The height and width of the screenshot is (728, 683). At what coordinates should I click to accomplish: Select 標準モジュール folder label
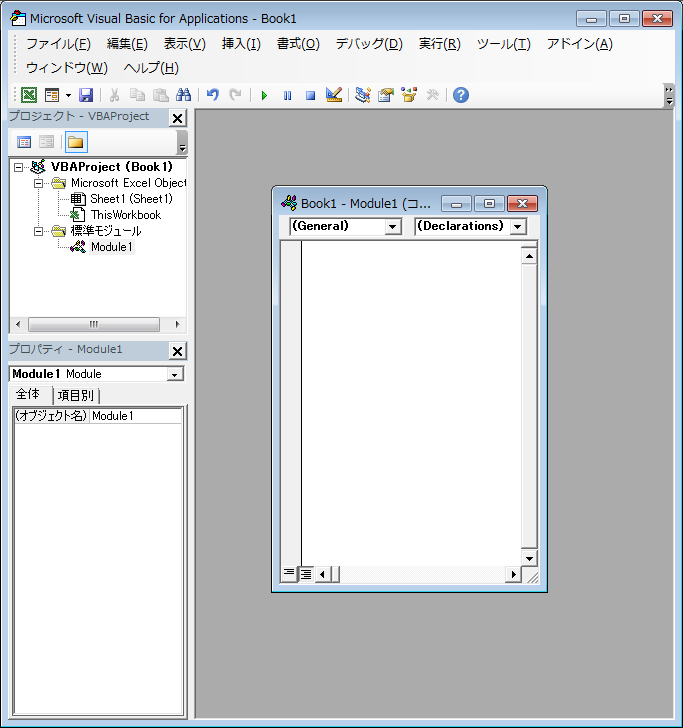click(x=106, y=231)
